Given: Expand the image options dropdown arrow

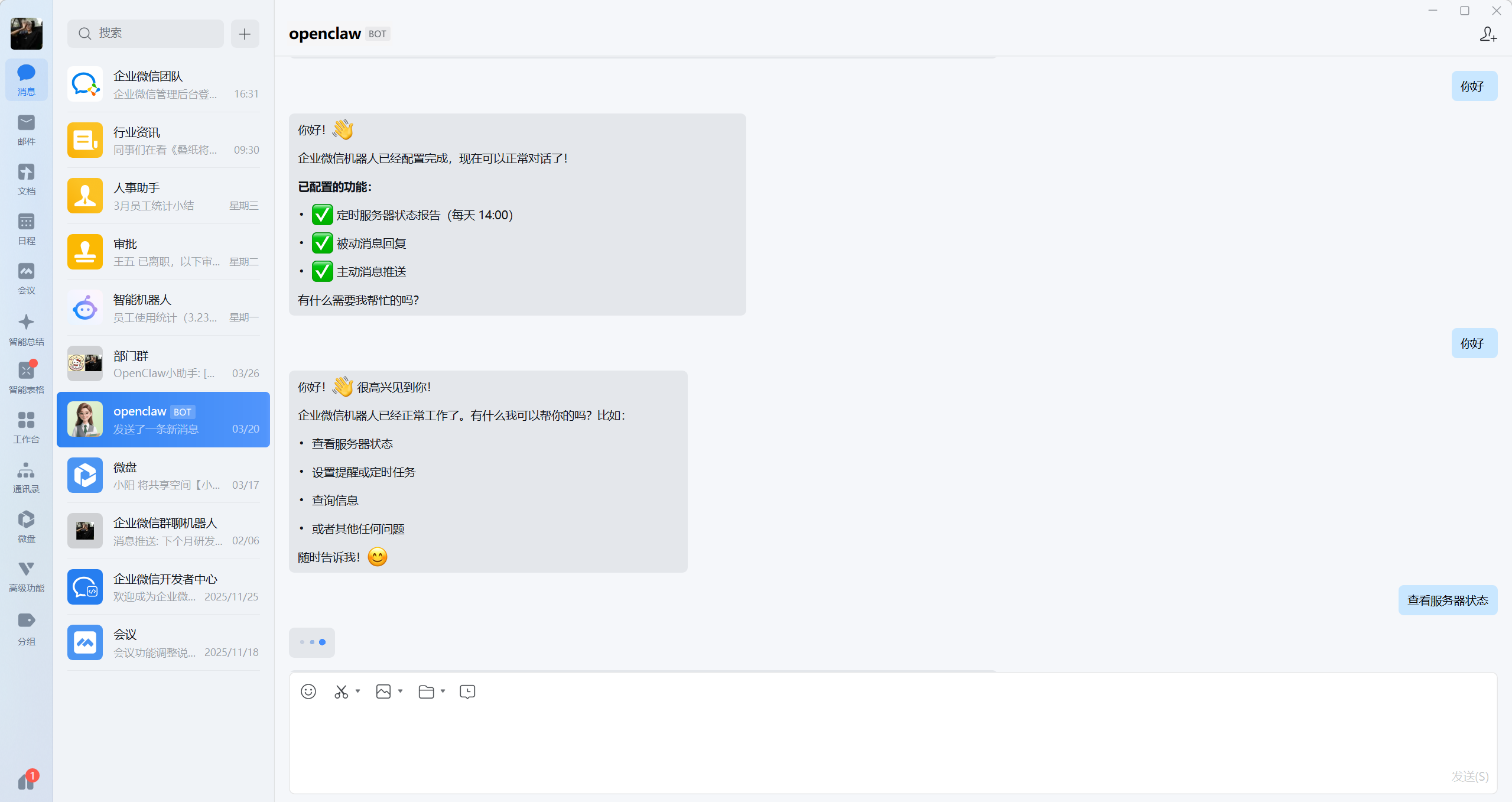Looking at the screenshot, I should click(x=401, y=691).
